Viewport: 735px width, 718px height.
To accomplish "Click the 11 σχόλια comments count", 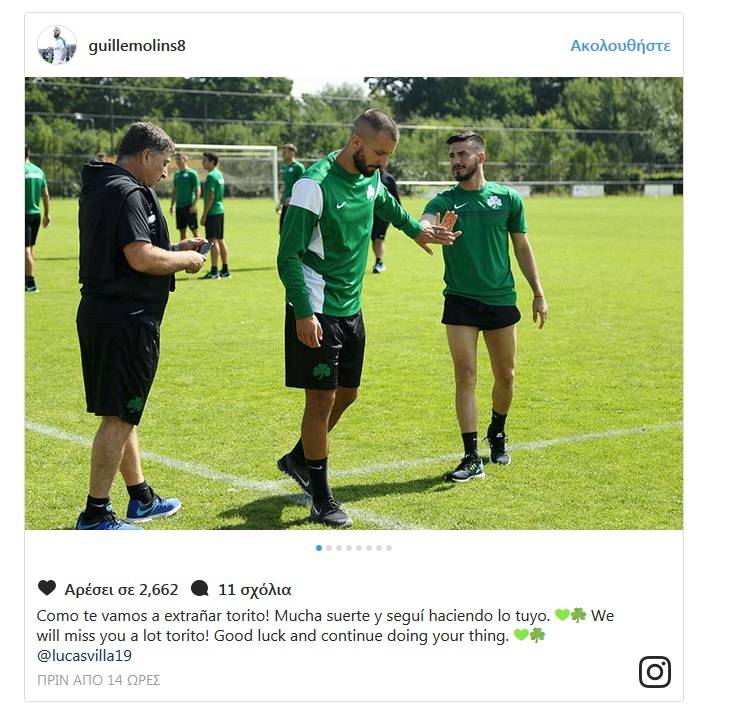I will [x=255, y=590].
